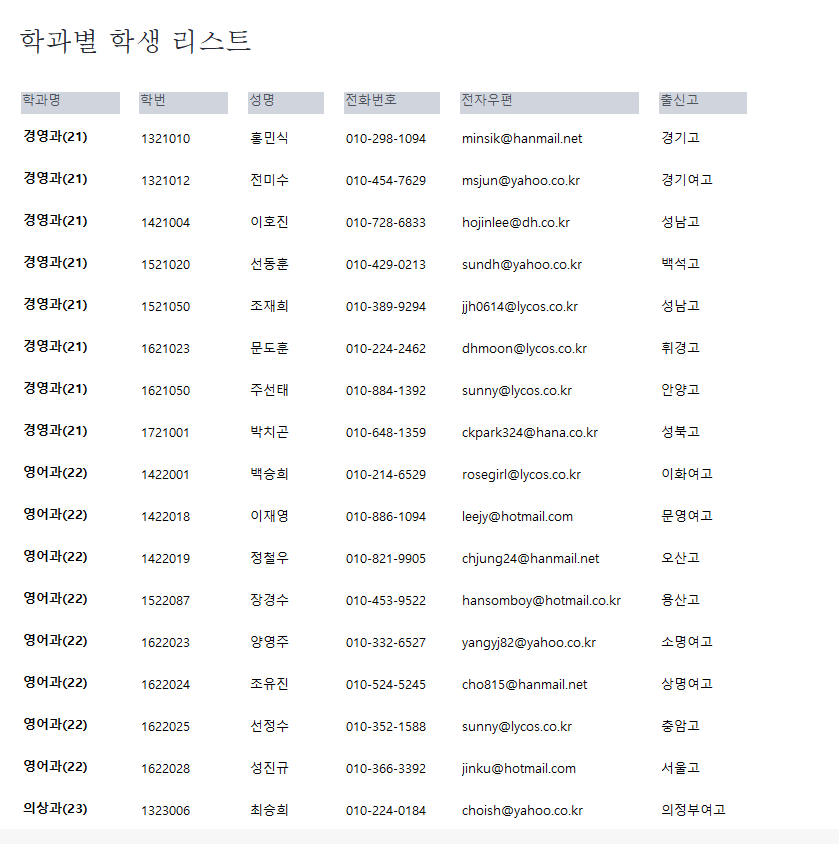839x844 pixels.
Task: Select email hansomboy@hotmail.co.kr
Action: point(541,601)
